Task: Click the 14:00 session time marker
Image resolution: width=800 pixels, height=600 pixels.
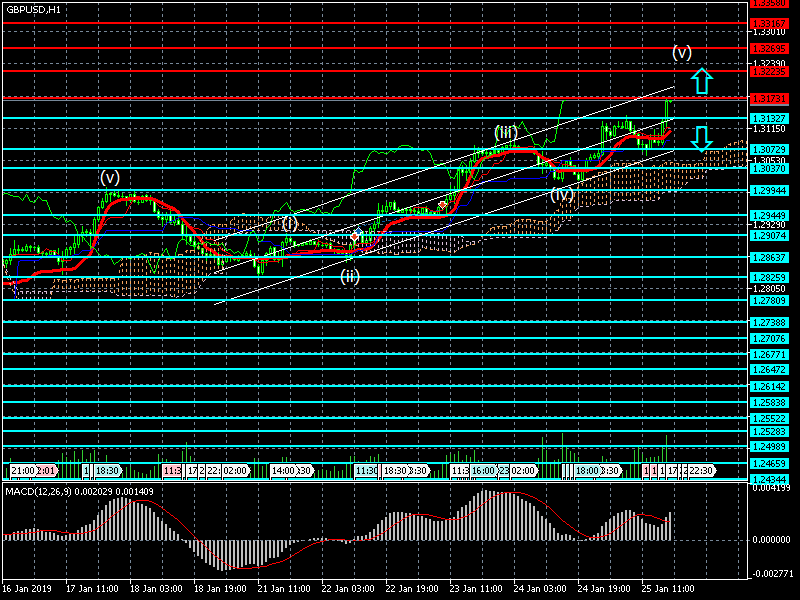Action: [x=284, y=470]
